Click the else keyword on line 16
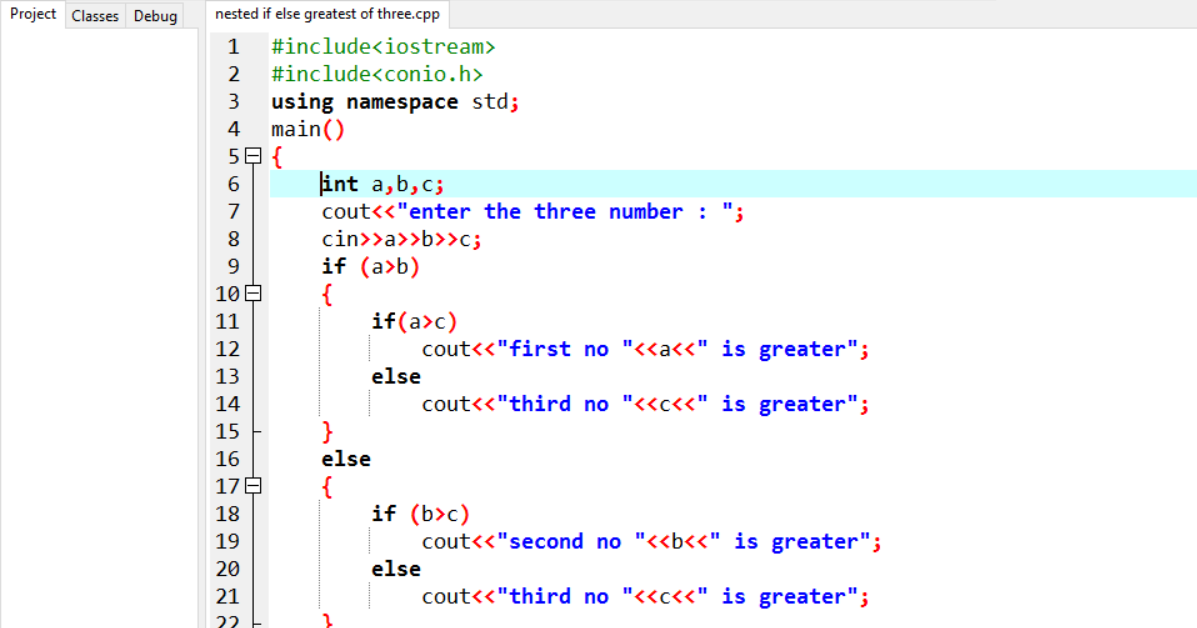This screenshot has height=628, width=1197. point(345,458)
